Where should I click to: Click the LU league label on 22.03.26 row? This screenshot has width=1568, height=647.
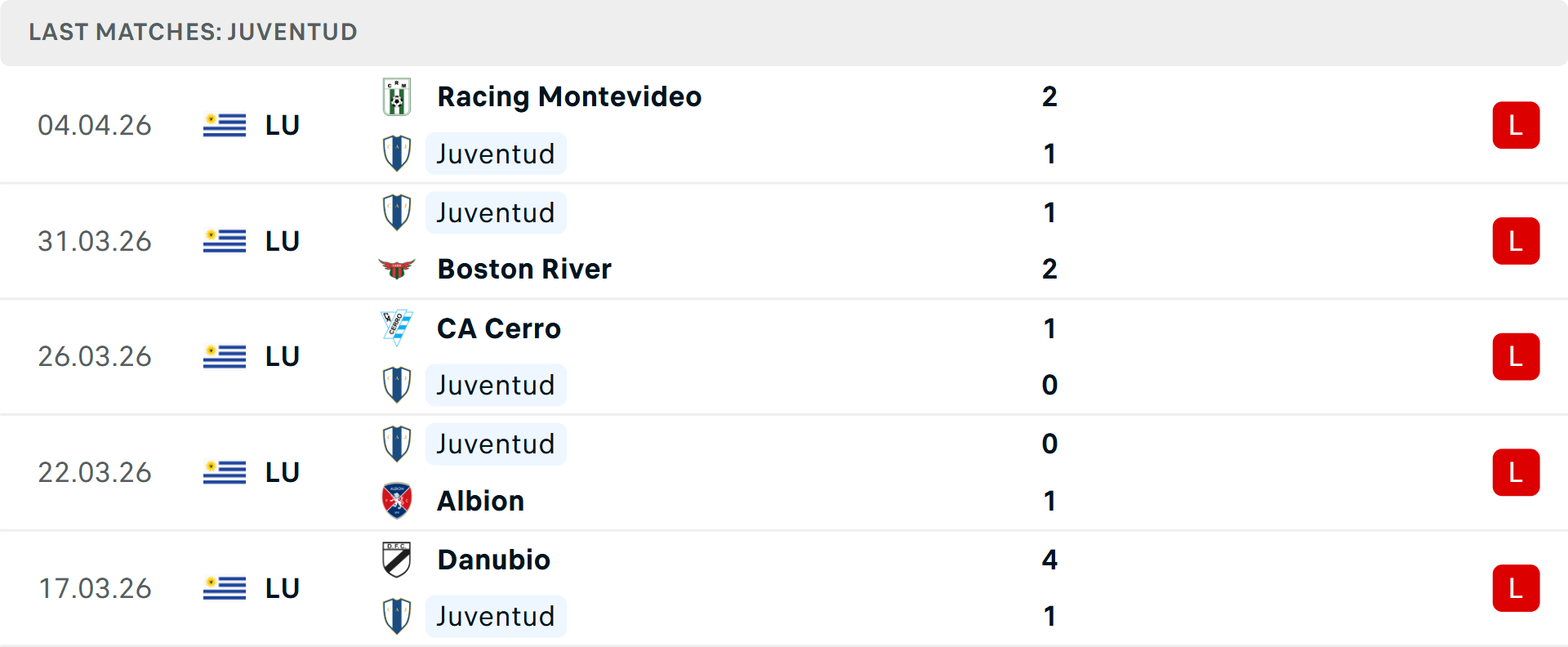point(283,472)
